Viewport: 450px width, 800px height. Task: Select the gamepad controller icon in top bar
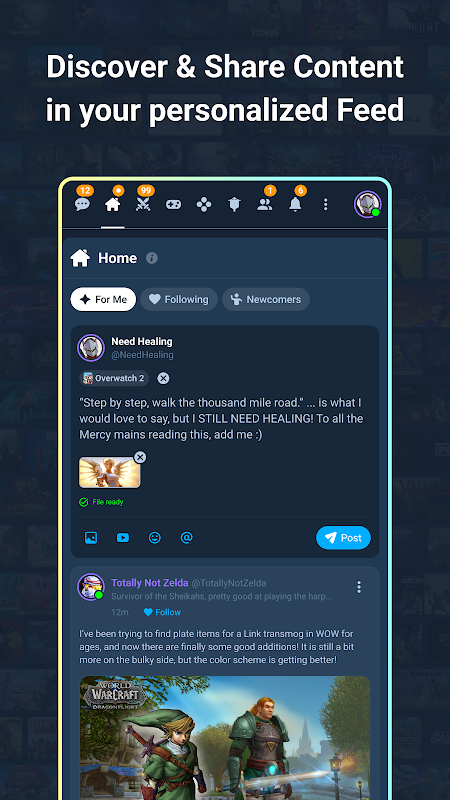(x=173, y=205)
